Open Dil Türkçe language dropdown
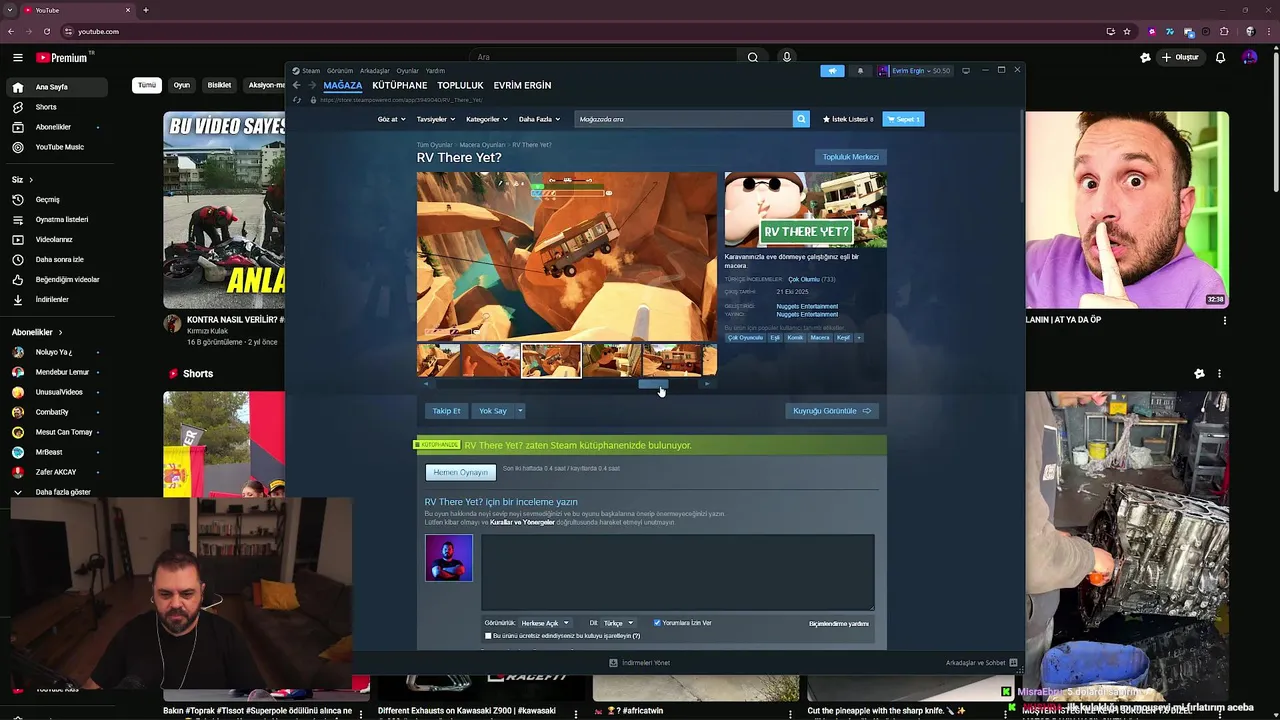This screenshot has width=1280, height=720. (x=618, y=623)
